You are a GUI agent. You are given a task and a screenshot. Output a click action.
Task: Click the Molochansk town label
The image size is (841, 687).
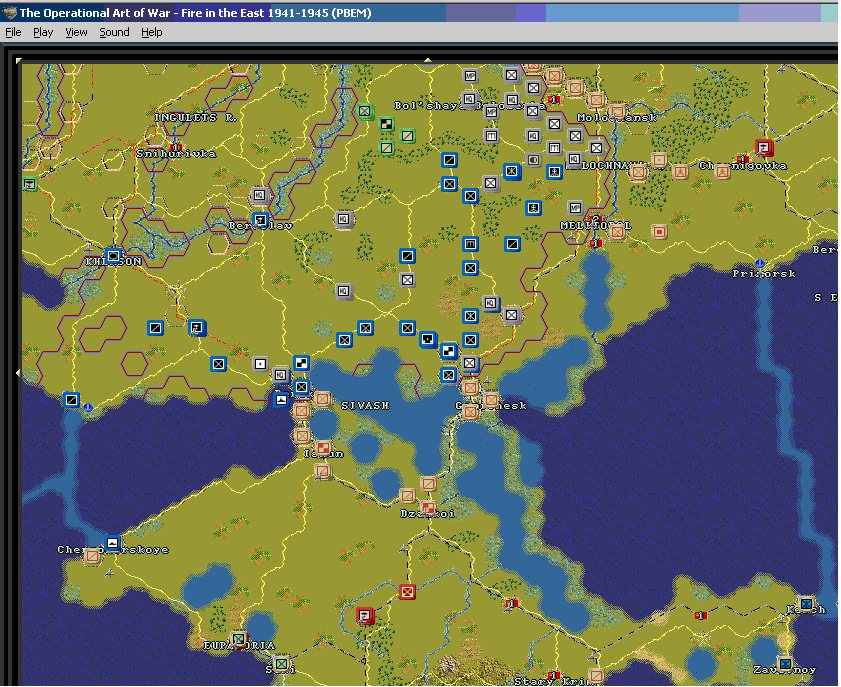(617, 117)
